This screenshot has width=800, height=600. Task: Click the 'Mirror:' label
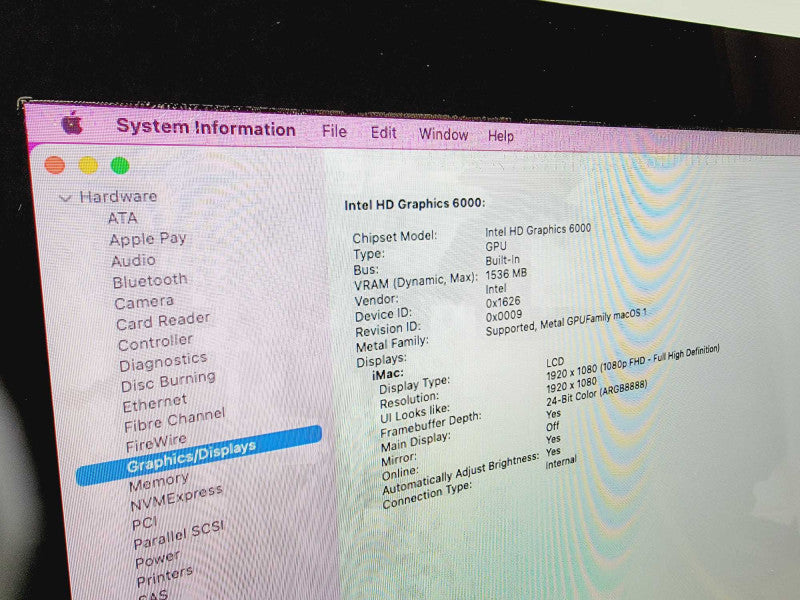point(399,459)
